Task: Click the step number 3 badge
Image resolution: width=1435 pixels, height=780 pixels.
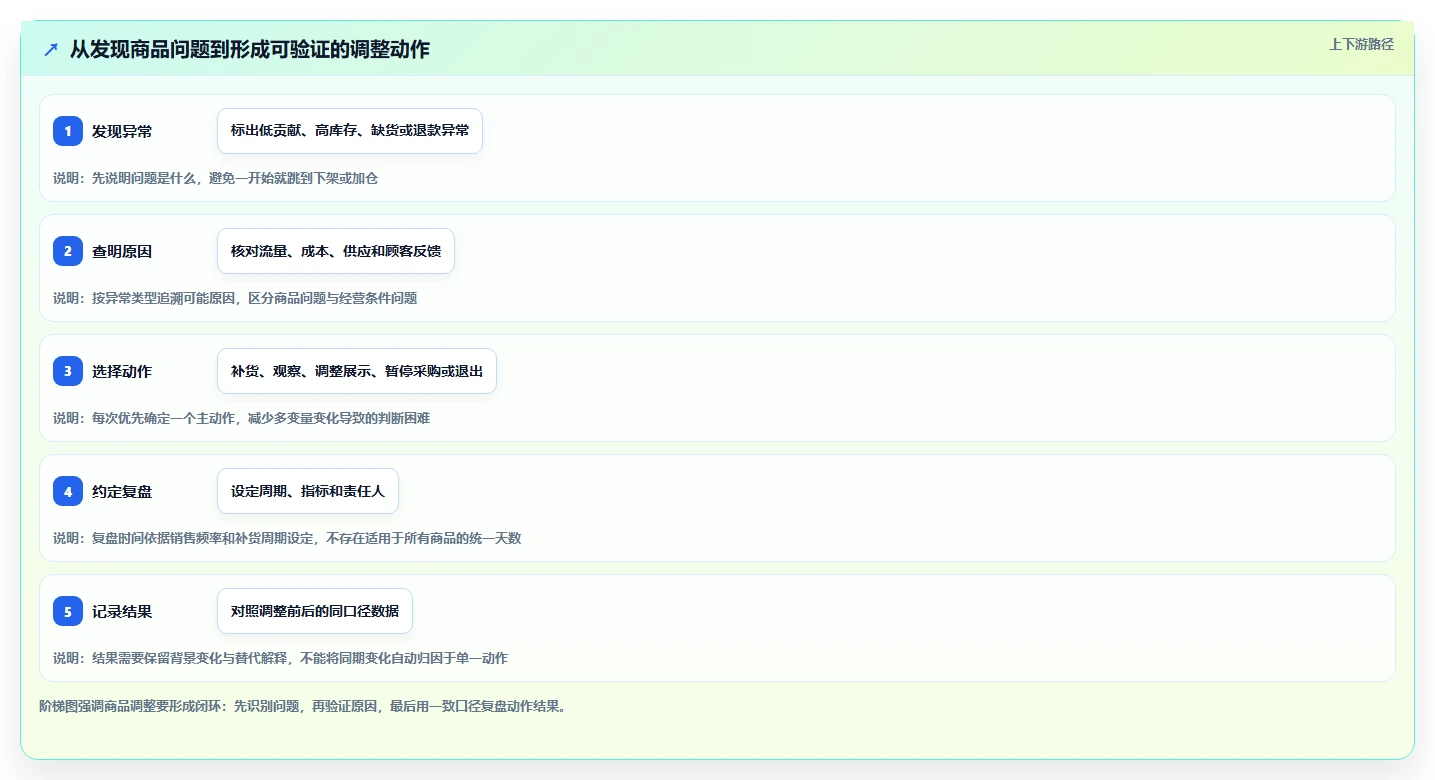Action: click(68, 371)
